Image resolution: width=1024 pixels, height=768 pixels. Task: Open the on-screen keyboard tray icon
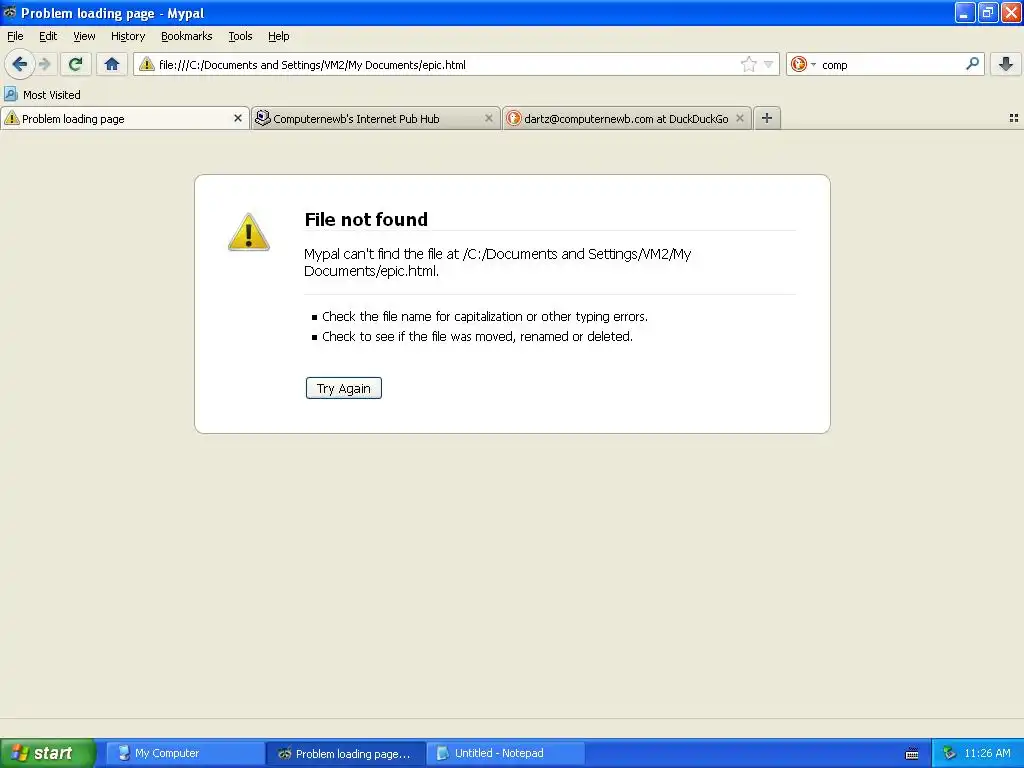tap(912, 754)
